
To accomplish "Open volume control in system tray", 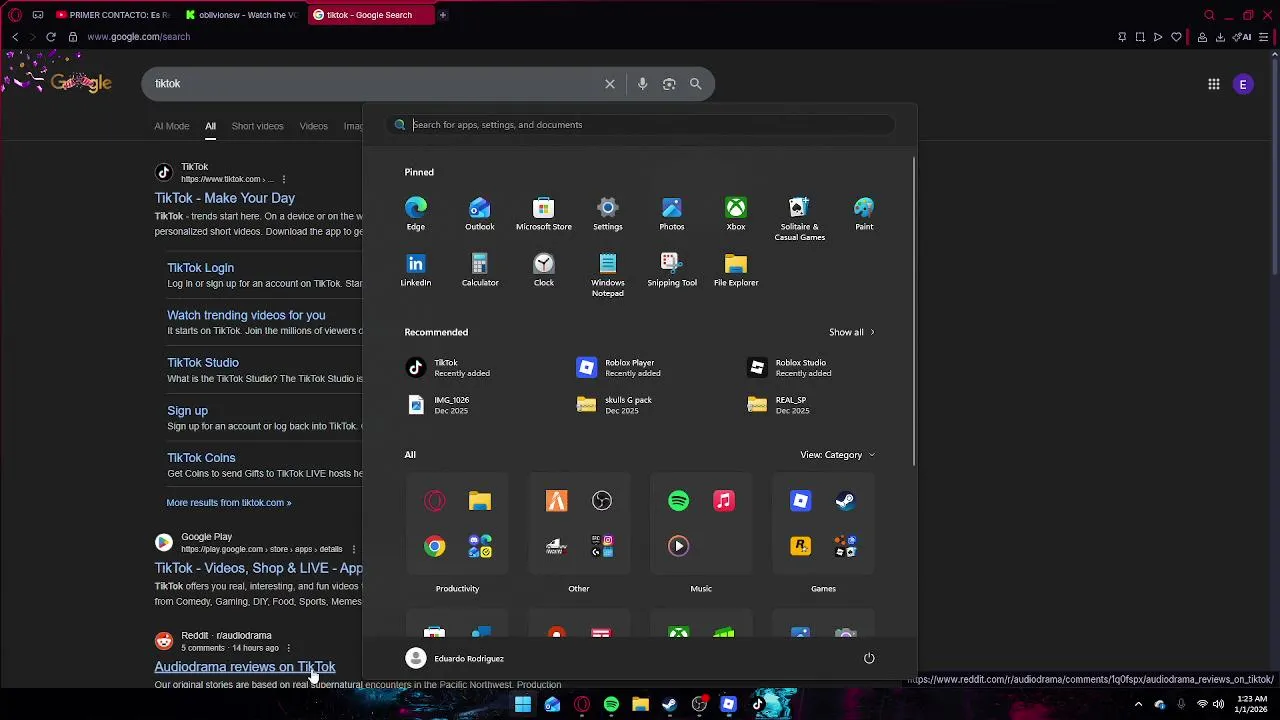I will tap(1218, 705).
